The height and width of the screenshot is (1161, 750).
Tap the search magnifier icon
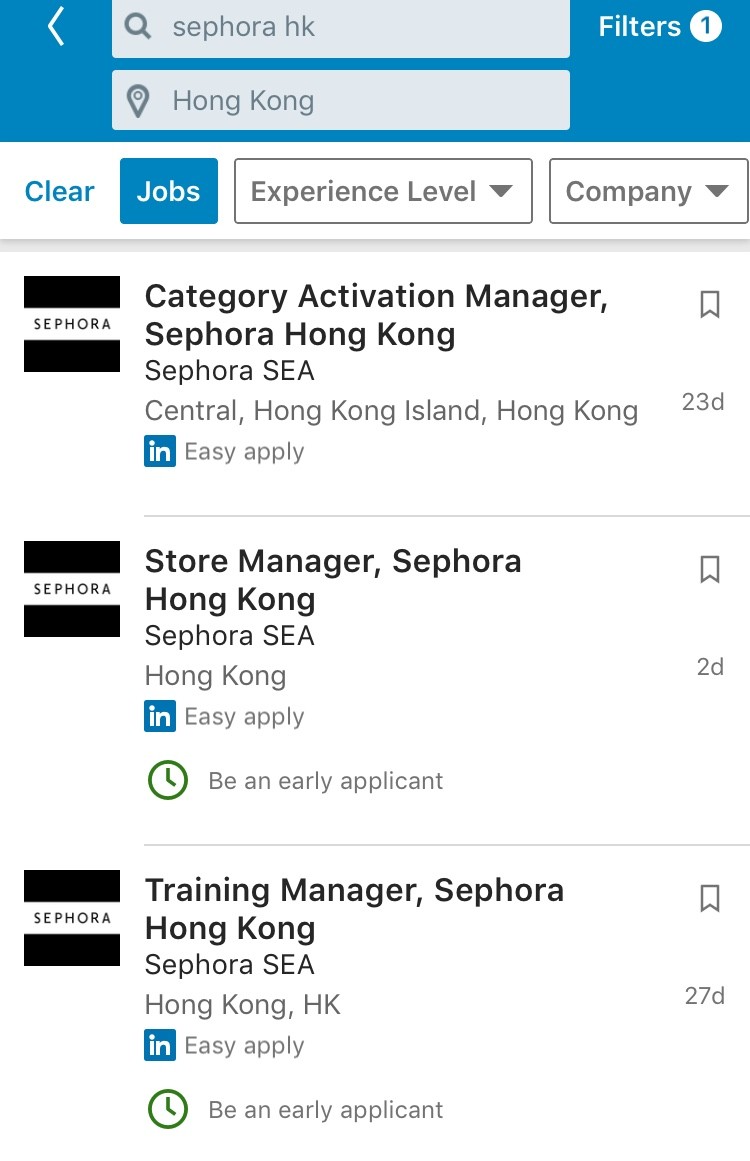pos(139,27)
